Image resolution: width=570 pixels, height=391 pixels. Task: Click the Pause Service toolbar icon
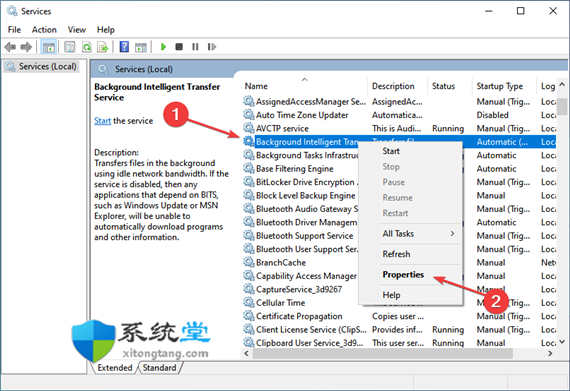[x=195, y=47]
